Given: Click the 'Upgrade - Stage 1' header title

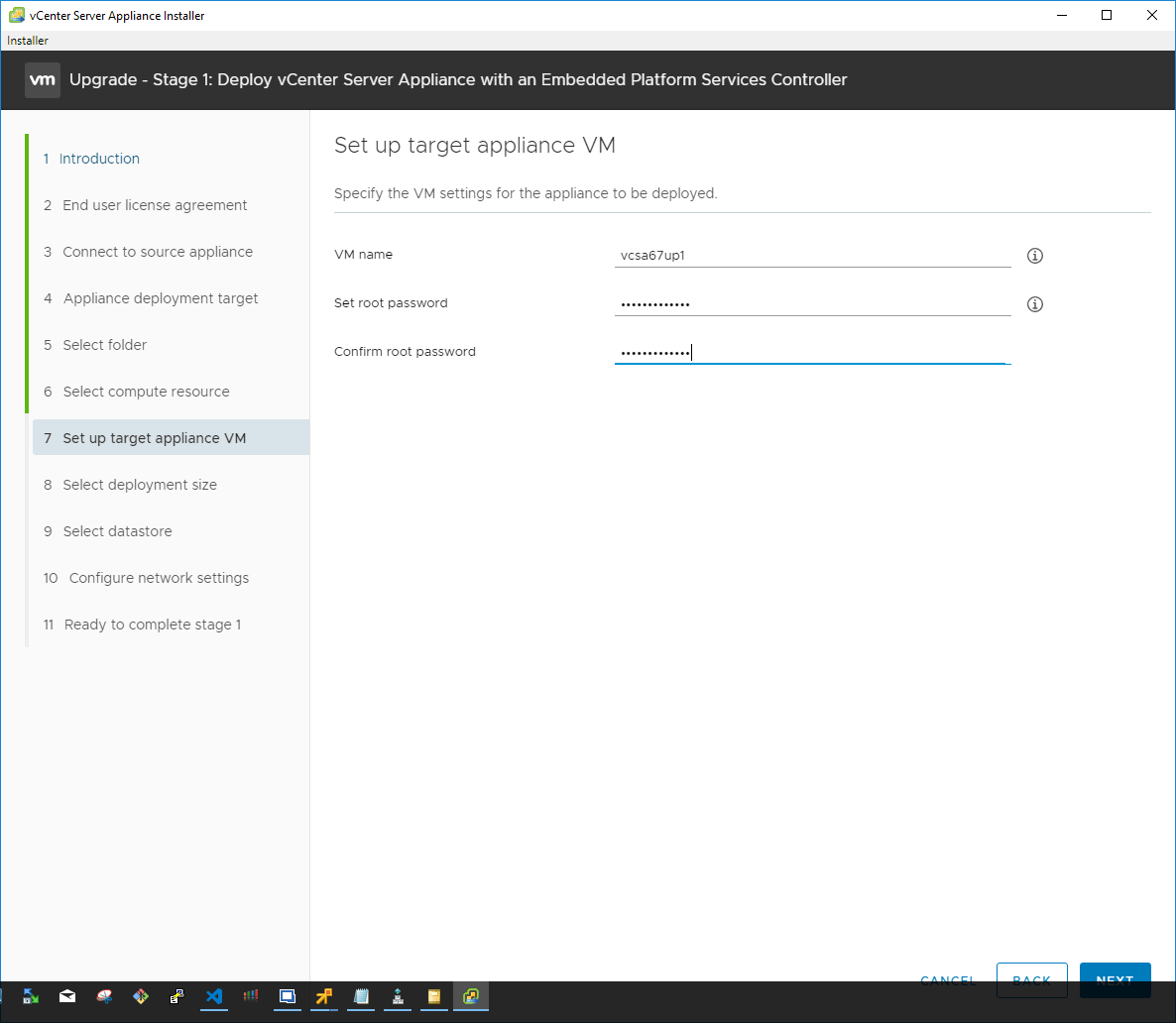Looking at the screenshot, I should click(x=458, y=79).
